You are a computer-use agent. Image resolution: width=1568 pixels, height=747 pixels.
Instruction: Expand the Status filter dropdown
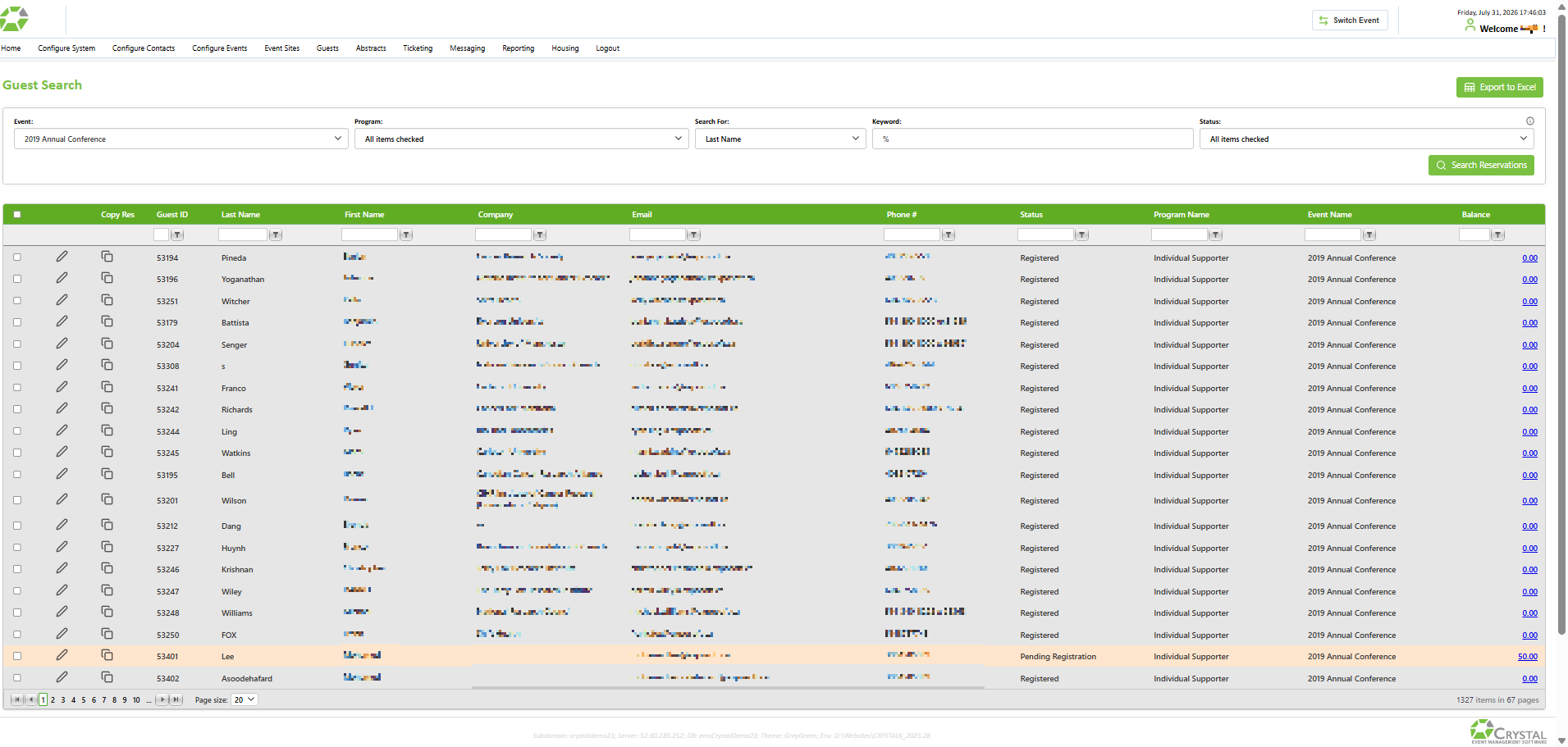point(1366,139)
